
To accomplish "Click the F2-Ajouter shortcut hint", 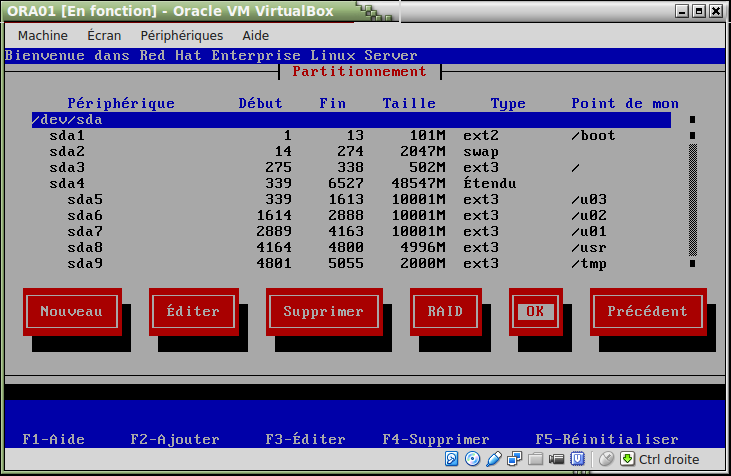I will (x=175, y=439).
